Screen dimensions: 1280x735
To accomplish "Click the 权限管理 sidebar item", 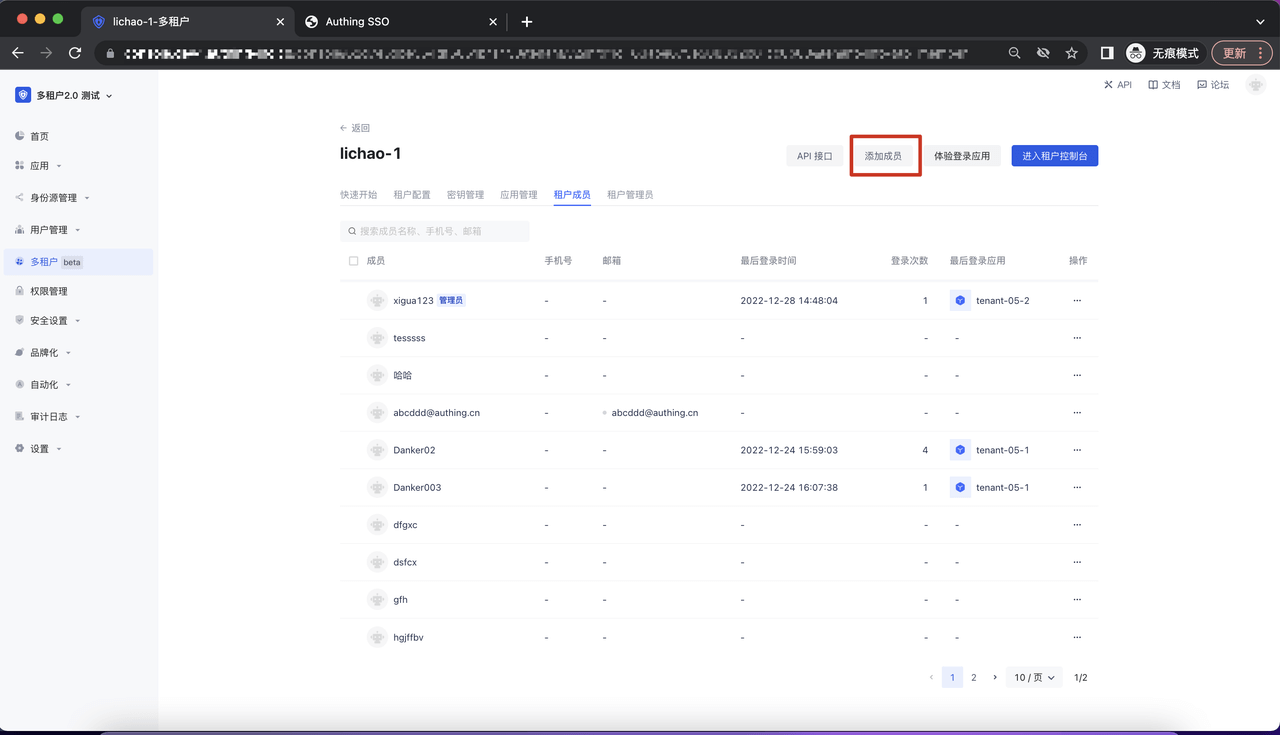I will click(48, 291).
